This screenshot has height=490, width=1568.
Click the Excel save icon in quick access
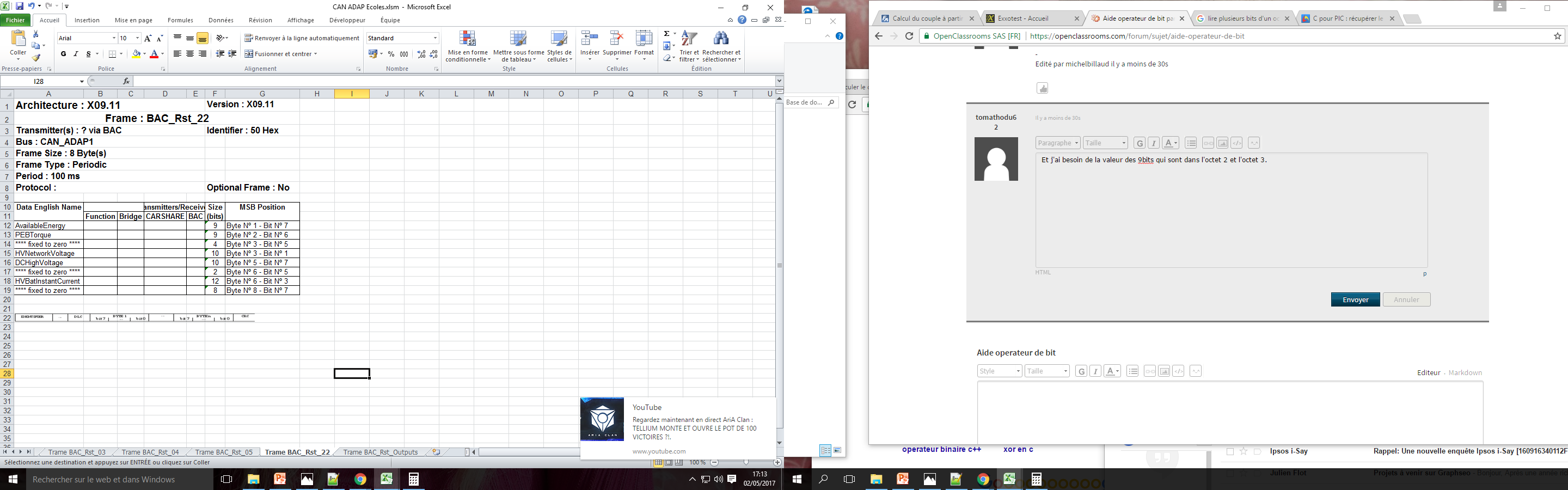(x=20, y=6)
